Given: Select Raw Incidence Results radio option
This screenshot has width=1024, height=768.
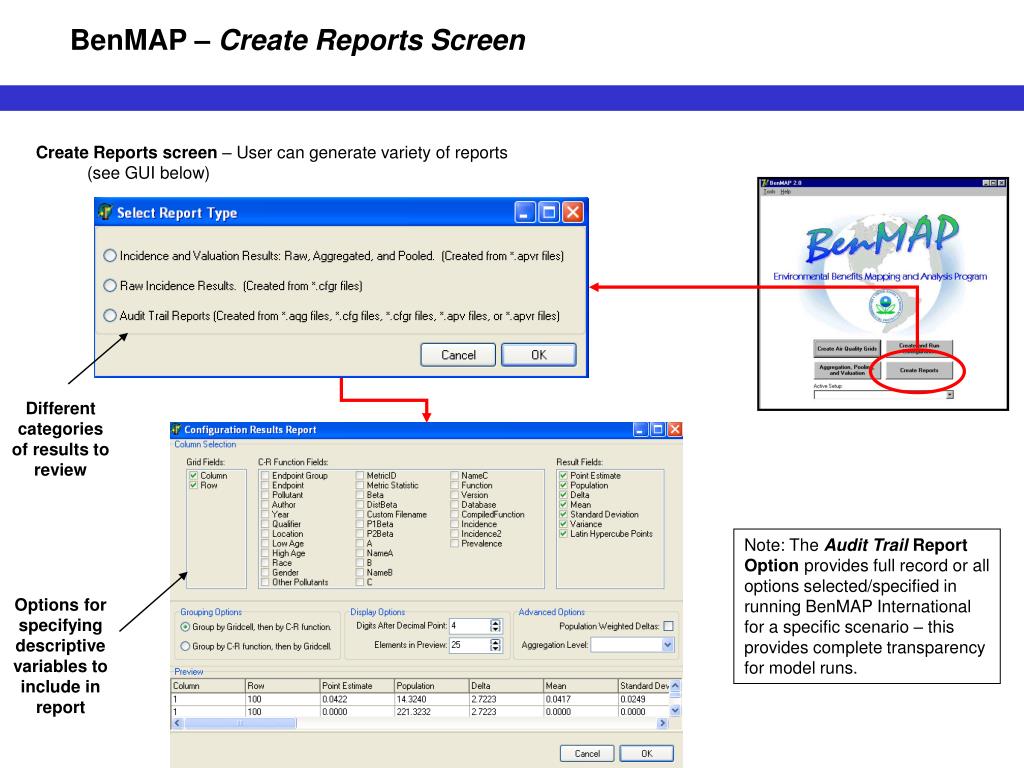Looking at the screenshot, I should [110, 286].
